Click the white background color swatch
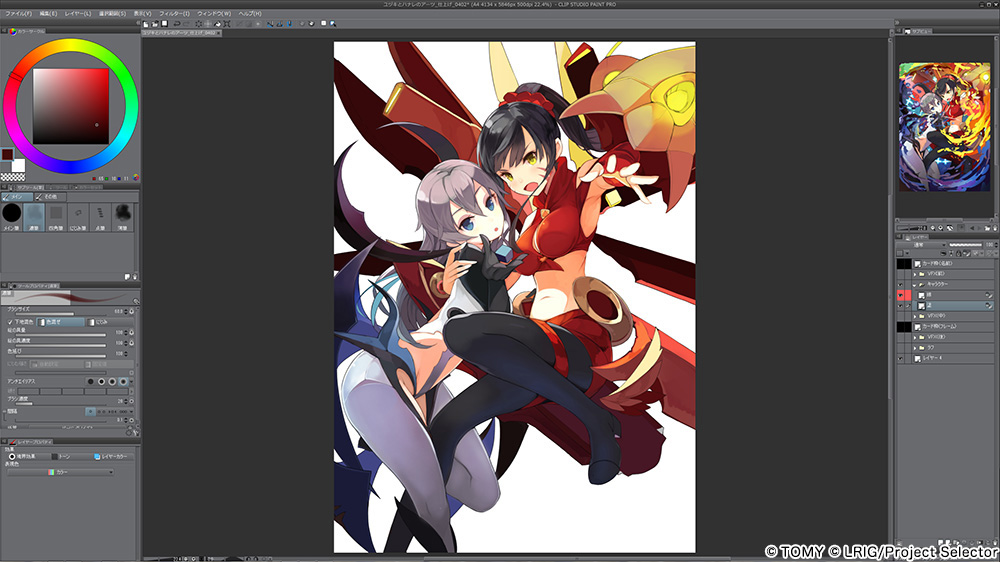This screenshot has height=562, width=1000. 18,165
